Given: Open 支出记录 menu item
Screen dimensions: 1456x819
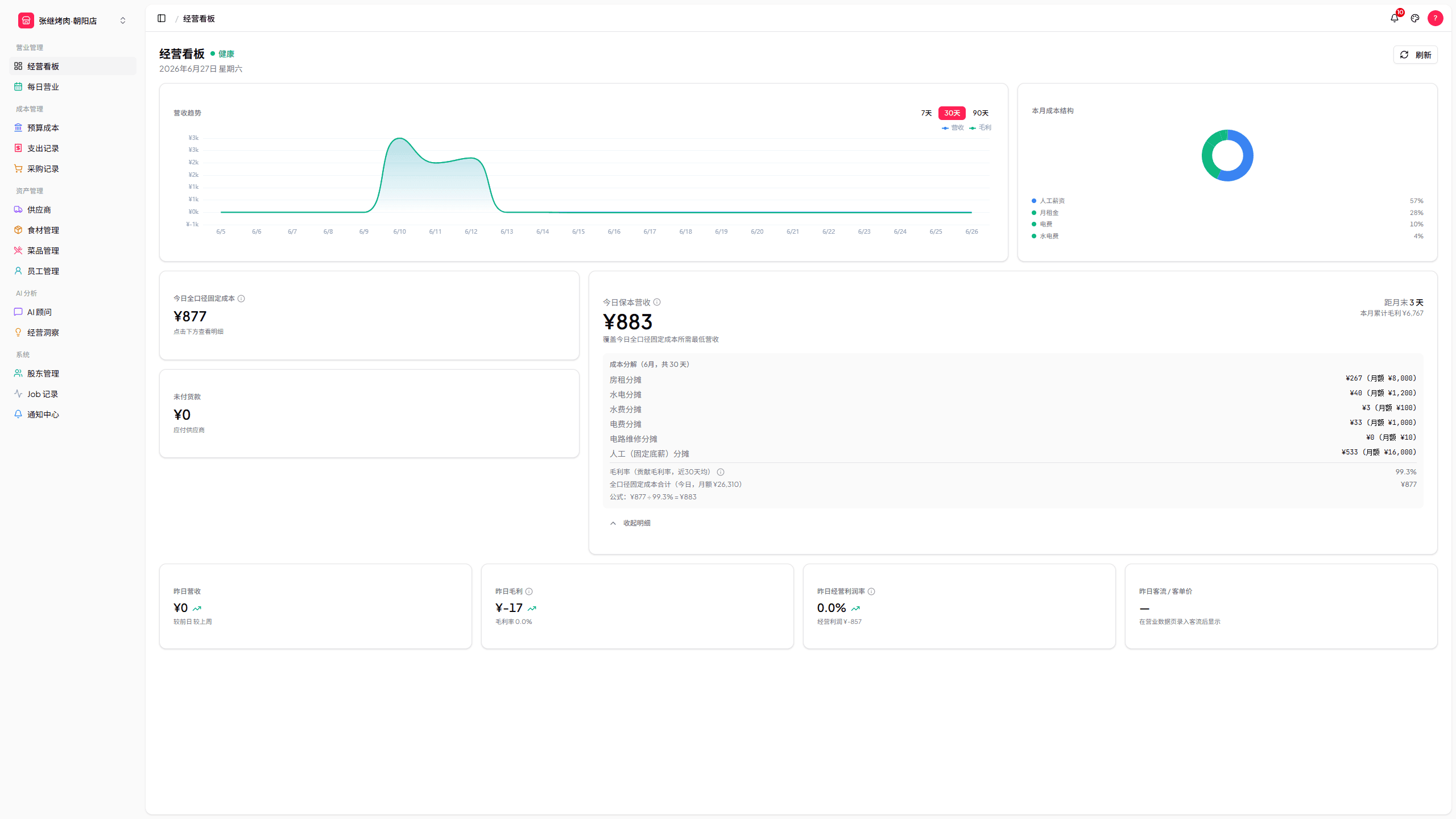Looking at the screenshot, I should pyautogui.click(x=73, y=148).
